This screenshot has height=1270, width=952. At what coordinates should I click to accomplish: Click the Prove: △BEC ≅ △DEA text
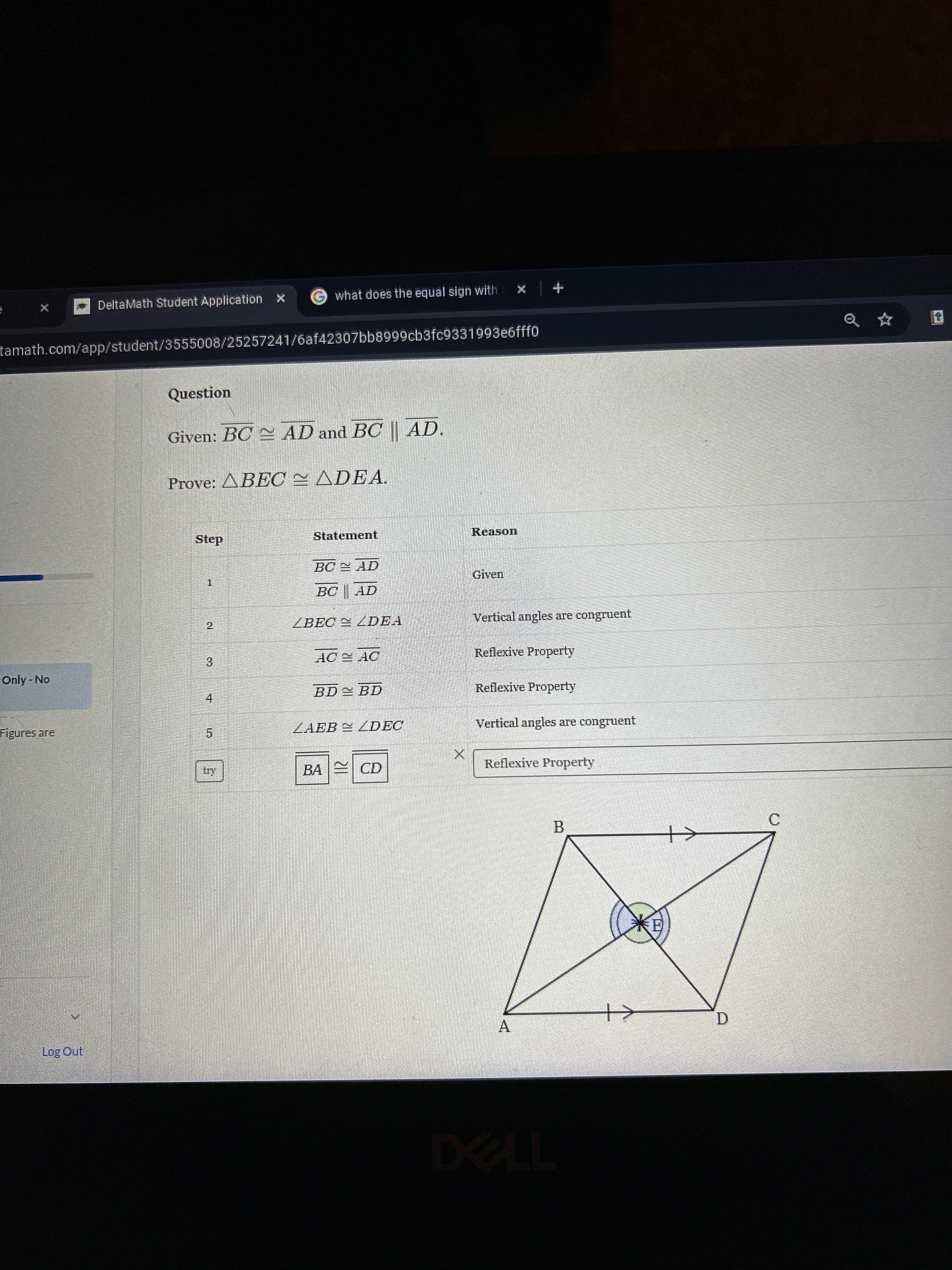278,479
